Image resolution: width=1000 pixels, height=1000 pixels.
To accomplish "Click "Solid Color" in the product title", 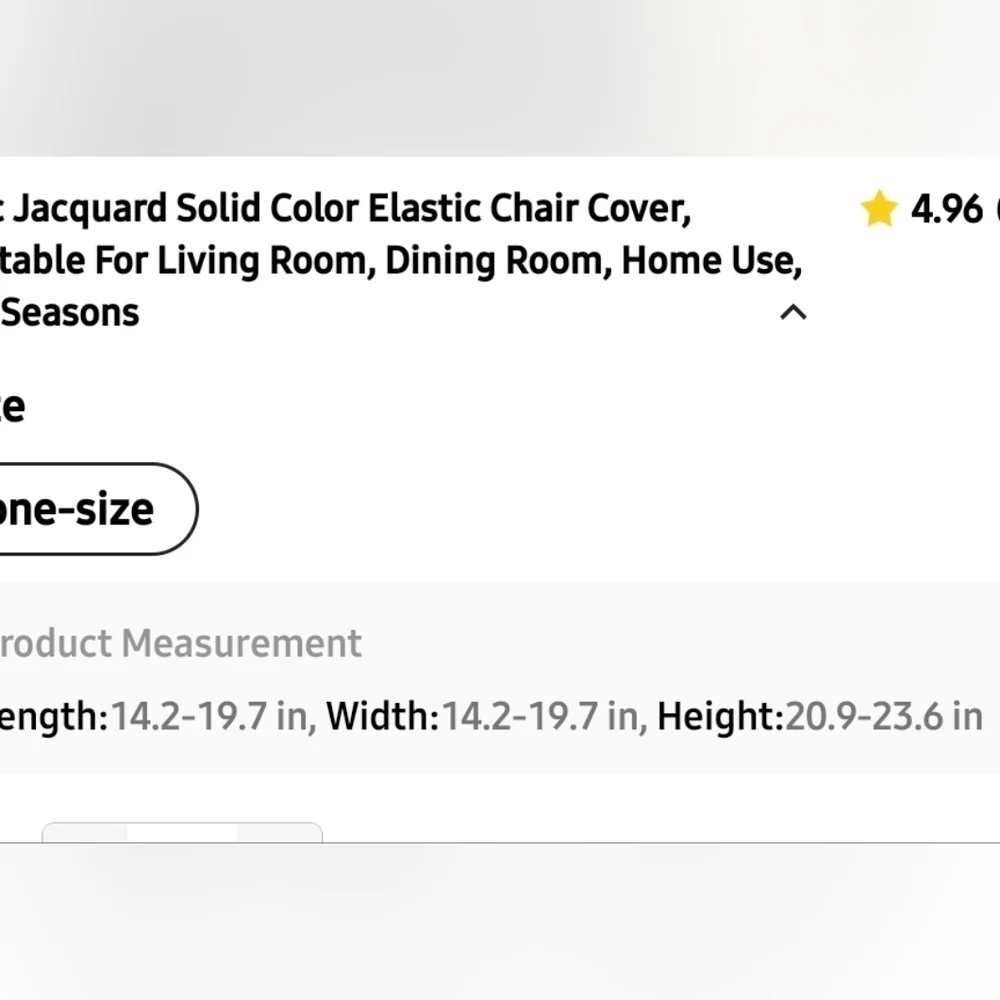I will point(268,210).
